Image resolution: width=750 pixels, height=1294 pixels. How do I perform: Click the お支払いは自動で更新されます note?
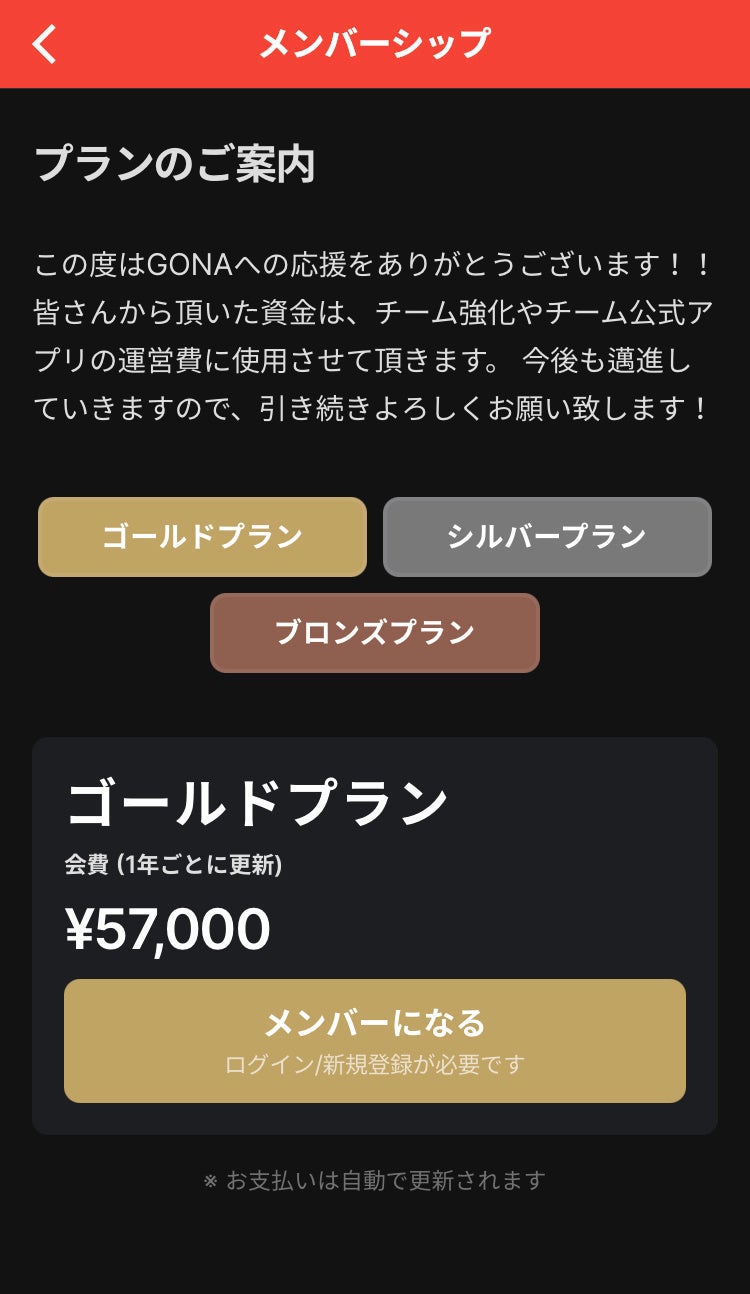coord(385,1181)
